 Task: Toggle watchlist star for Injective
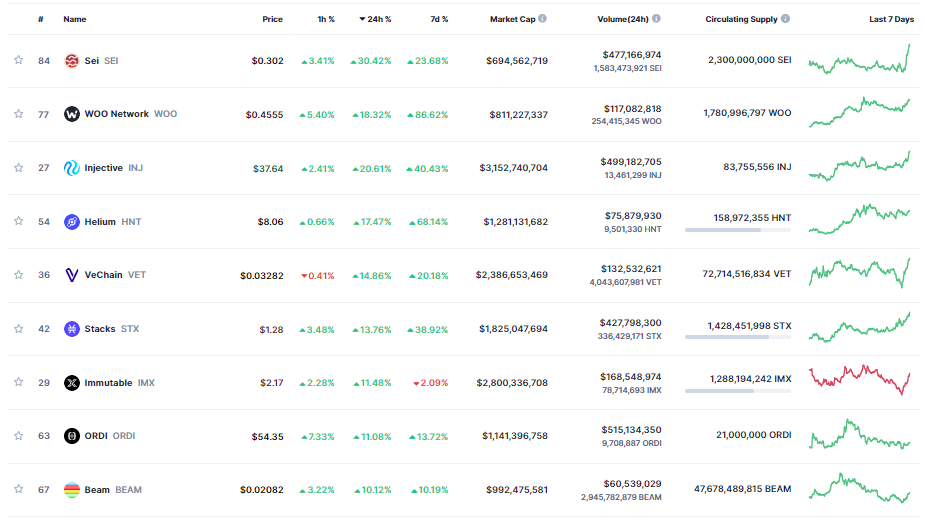click(18, 168)
